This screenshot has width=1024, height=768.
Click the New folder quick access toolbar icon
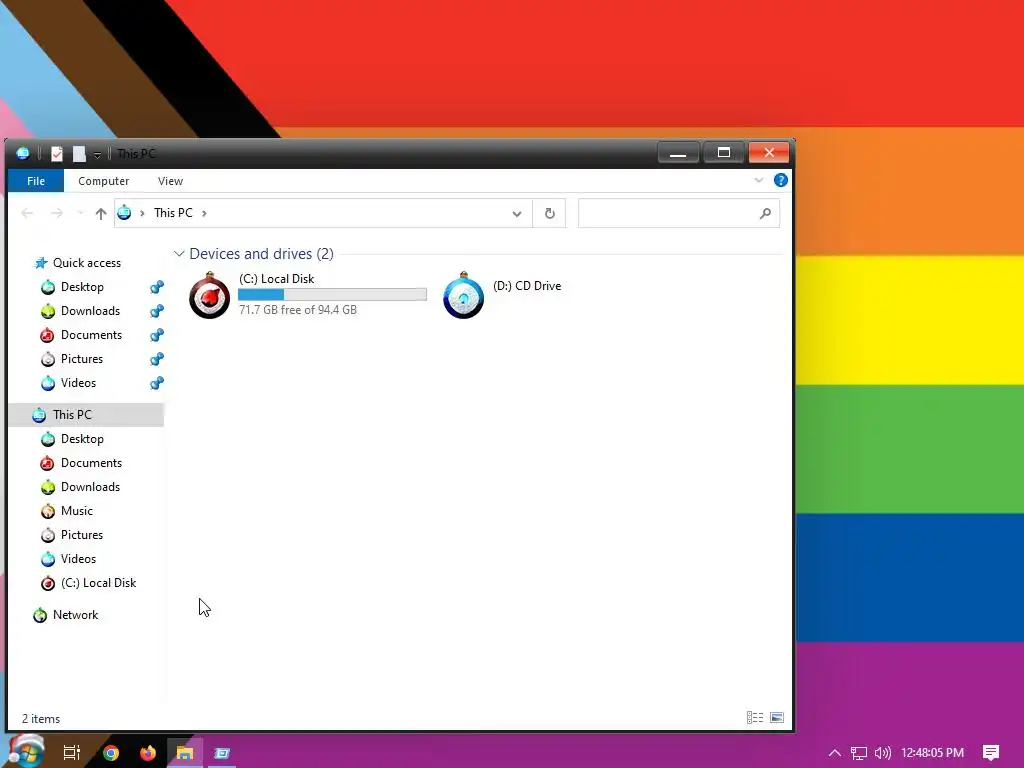click(79, 153)
